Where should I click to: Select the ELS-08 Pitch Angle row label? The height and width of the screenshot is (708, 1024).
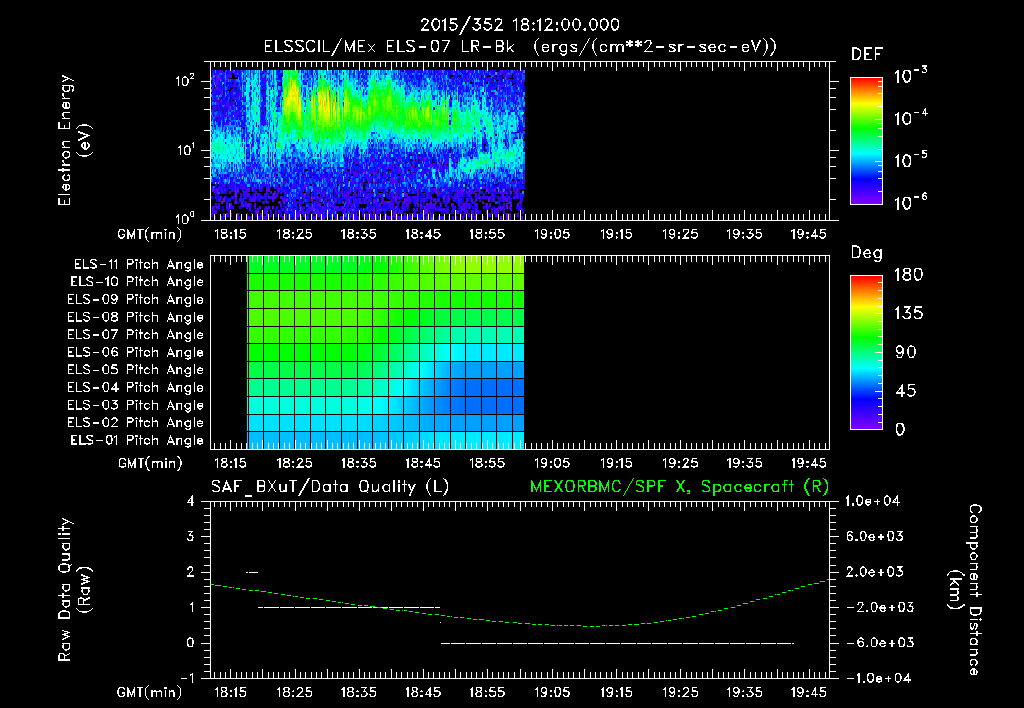pos(136,317)
